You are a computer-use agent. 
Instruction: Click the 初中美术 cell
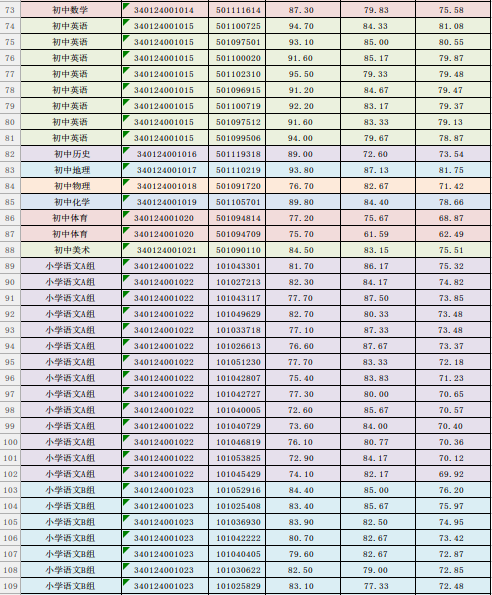pyautogui.click(x=71, y=250)
